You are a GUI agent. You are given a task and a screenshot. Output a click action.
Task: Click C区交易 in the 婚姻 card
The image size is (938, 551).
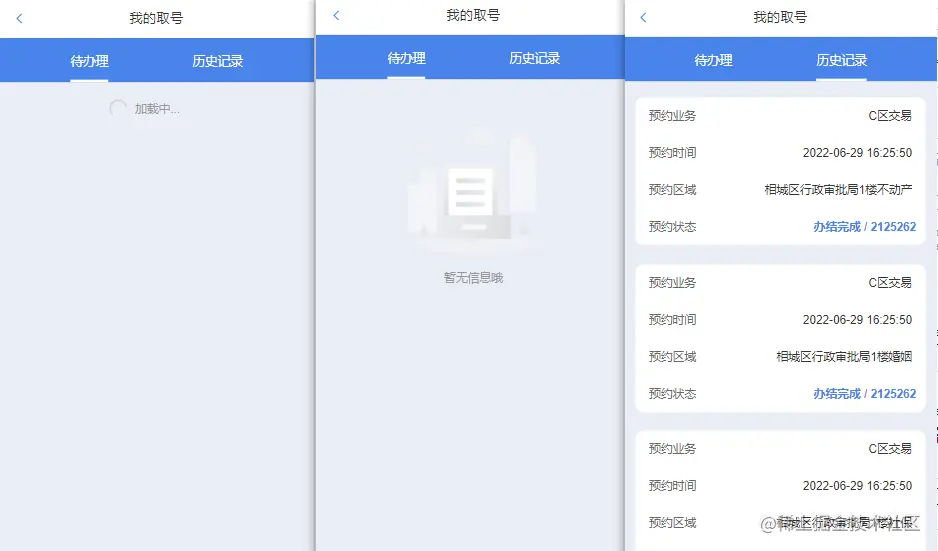[x=890, y=282]
